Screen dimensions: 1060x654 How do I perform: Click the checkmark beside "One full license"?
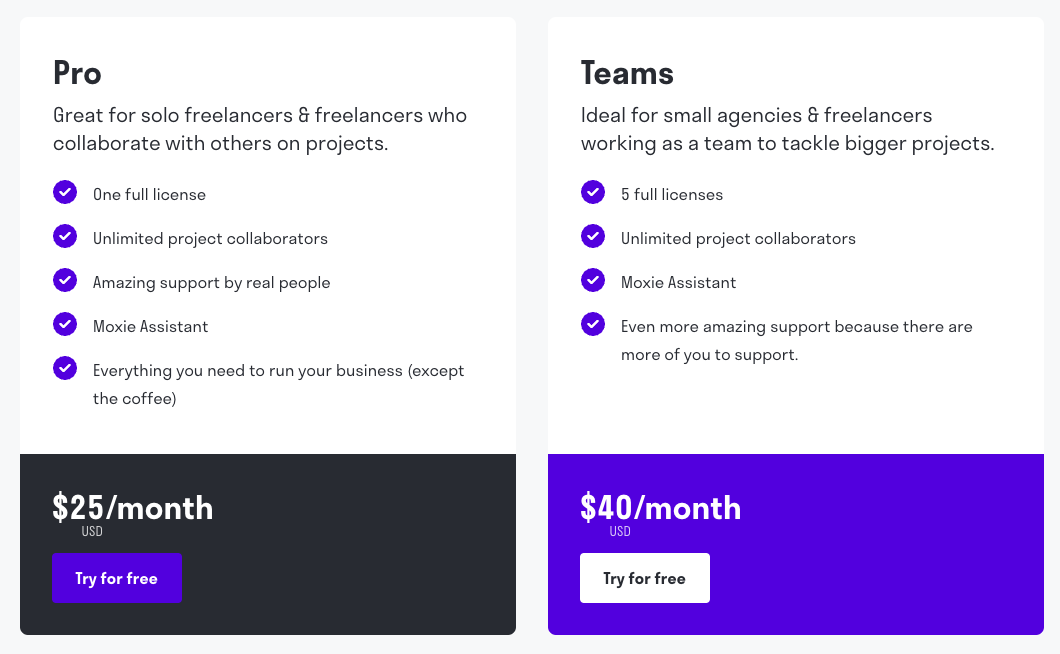tap(65, 192)
